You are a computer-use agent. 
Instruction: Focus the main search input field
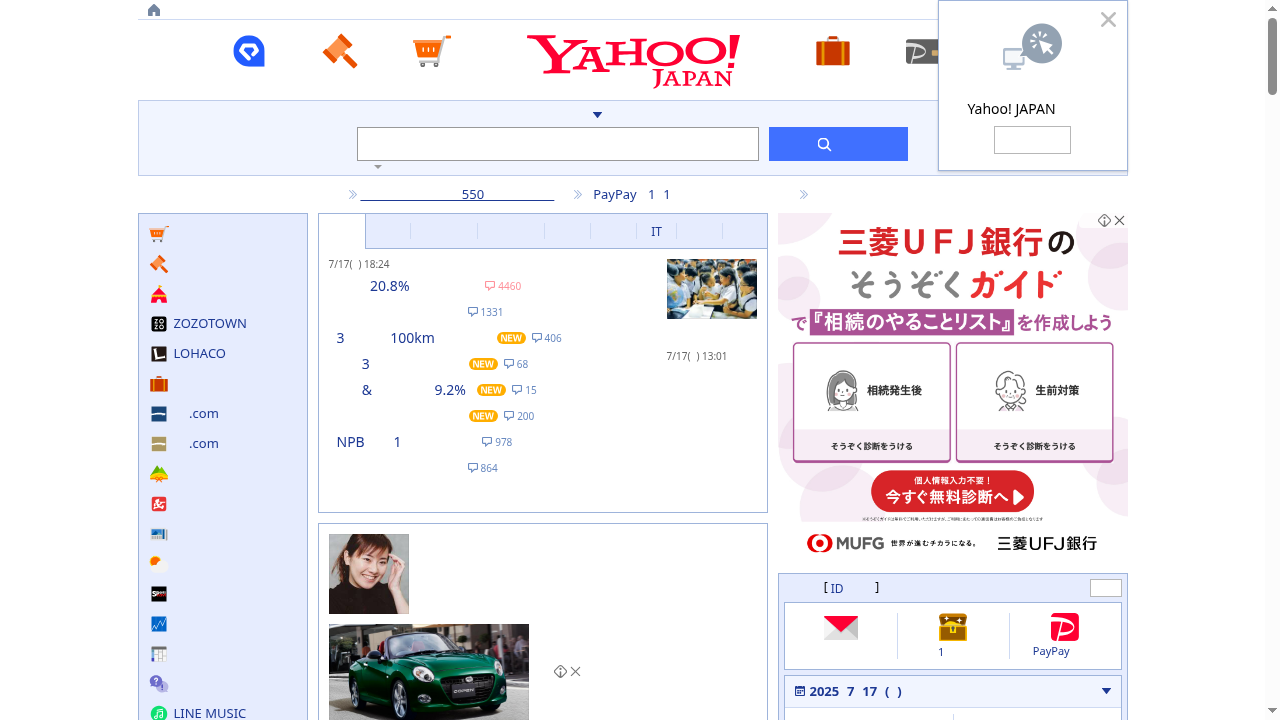point(558,144)
